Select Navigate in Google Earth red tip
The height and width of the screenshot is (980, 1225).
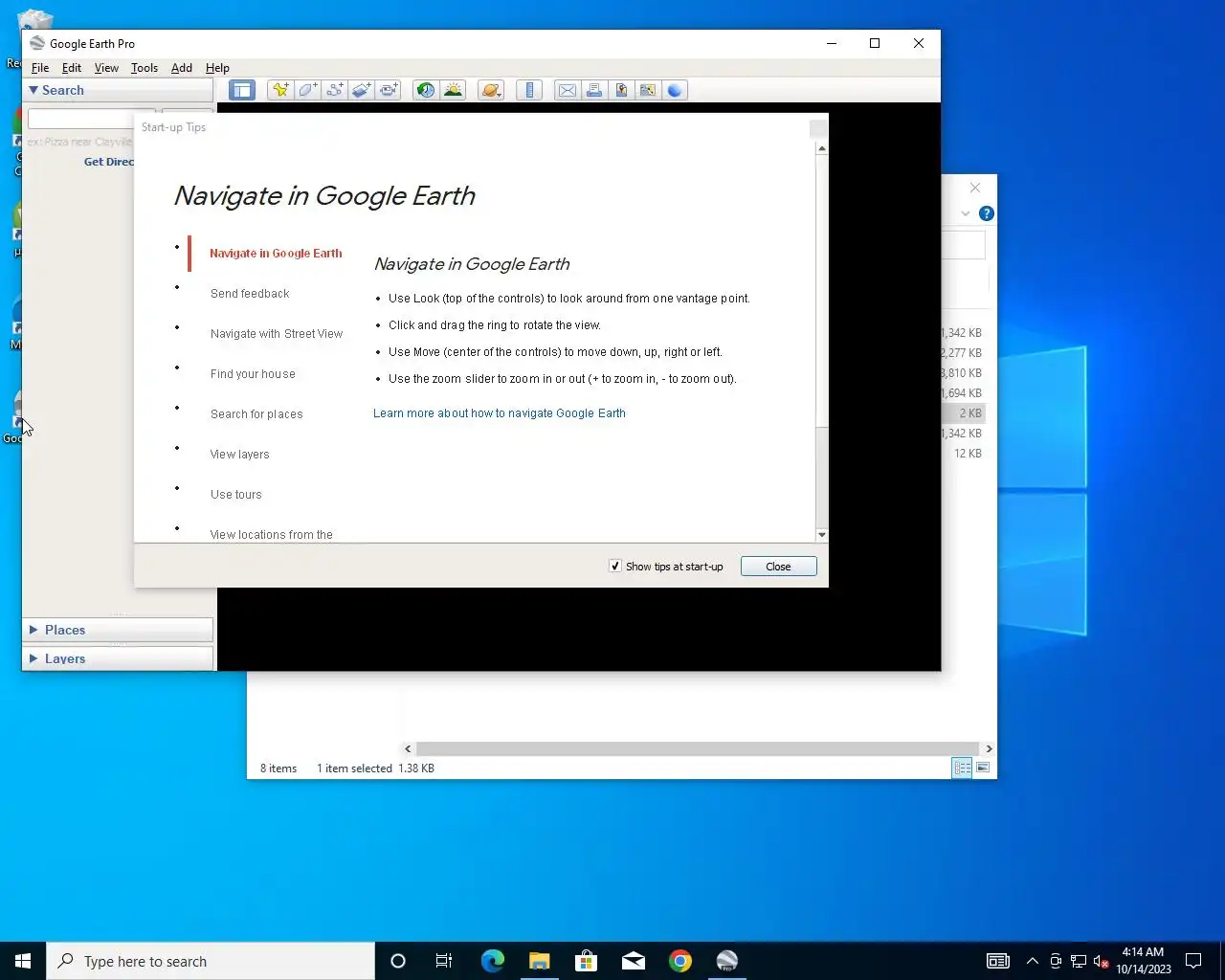(x=276, y=254)
